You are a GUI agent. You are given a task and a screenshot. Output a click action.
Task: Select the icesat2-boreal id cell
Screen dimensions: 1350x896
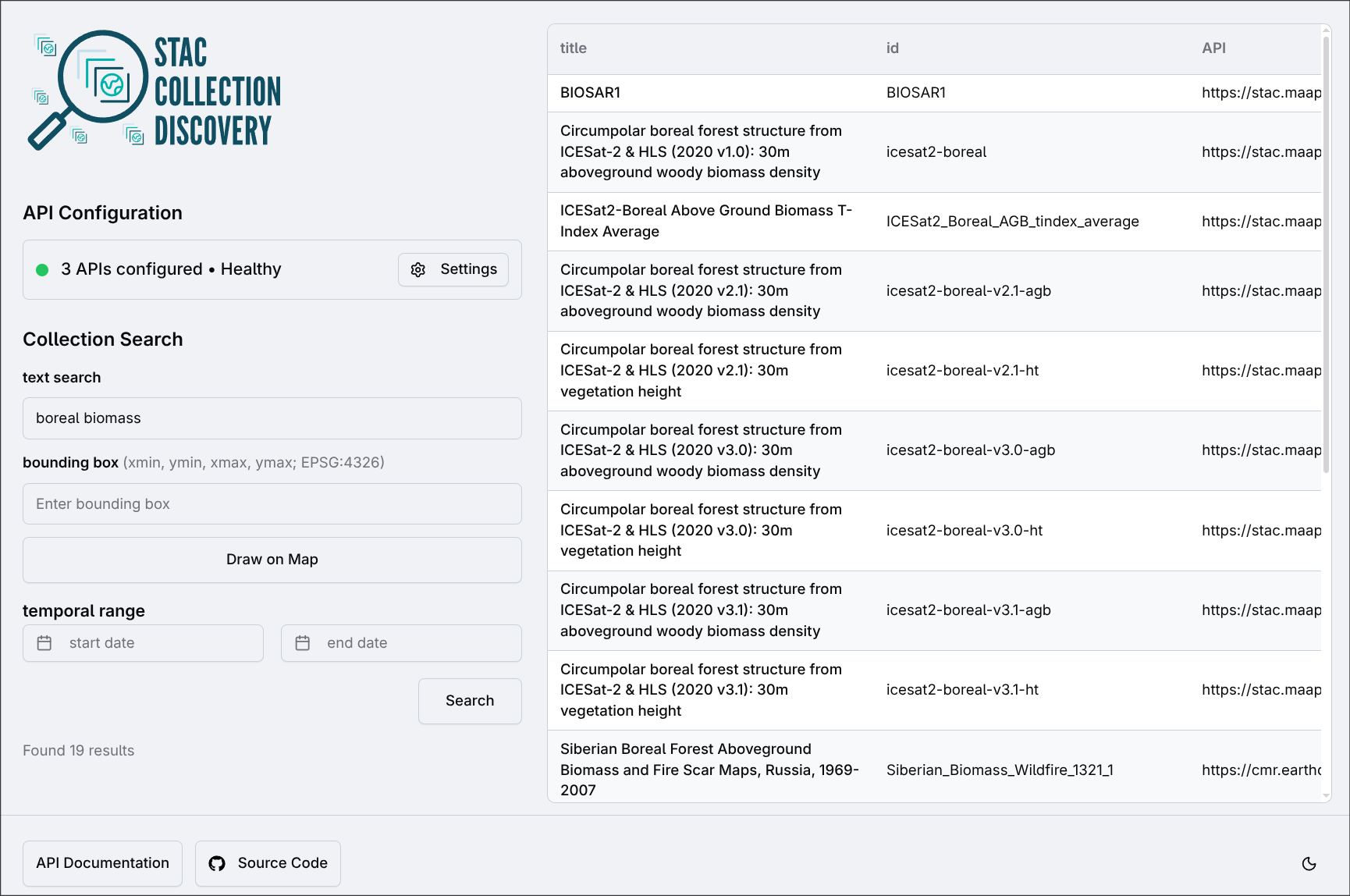(936, 152)
